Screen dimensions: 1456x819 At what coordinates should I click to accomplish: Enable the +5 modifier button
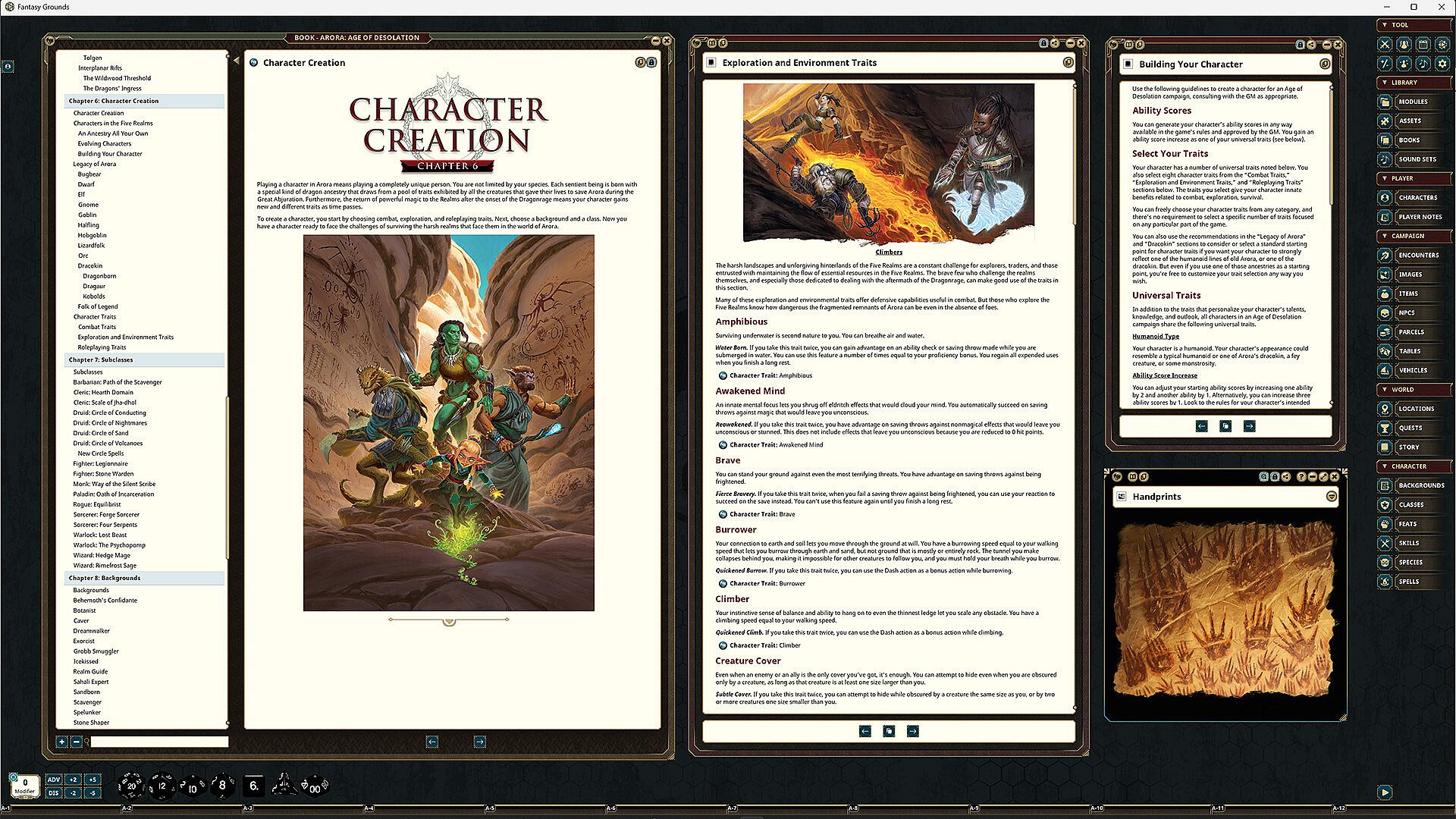coord(93,780)
